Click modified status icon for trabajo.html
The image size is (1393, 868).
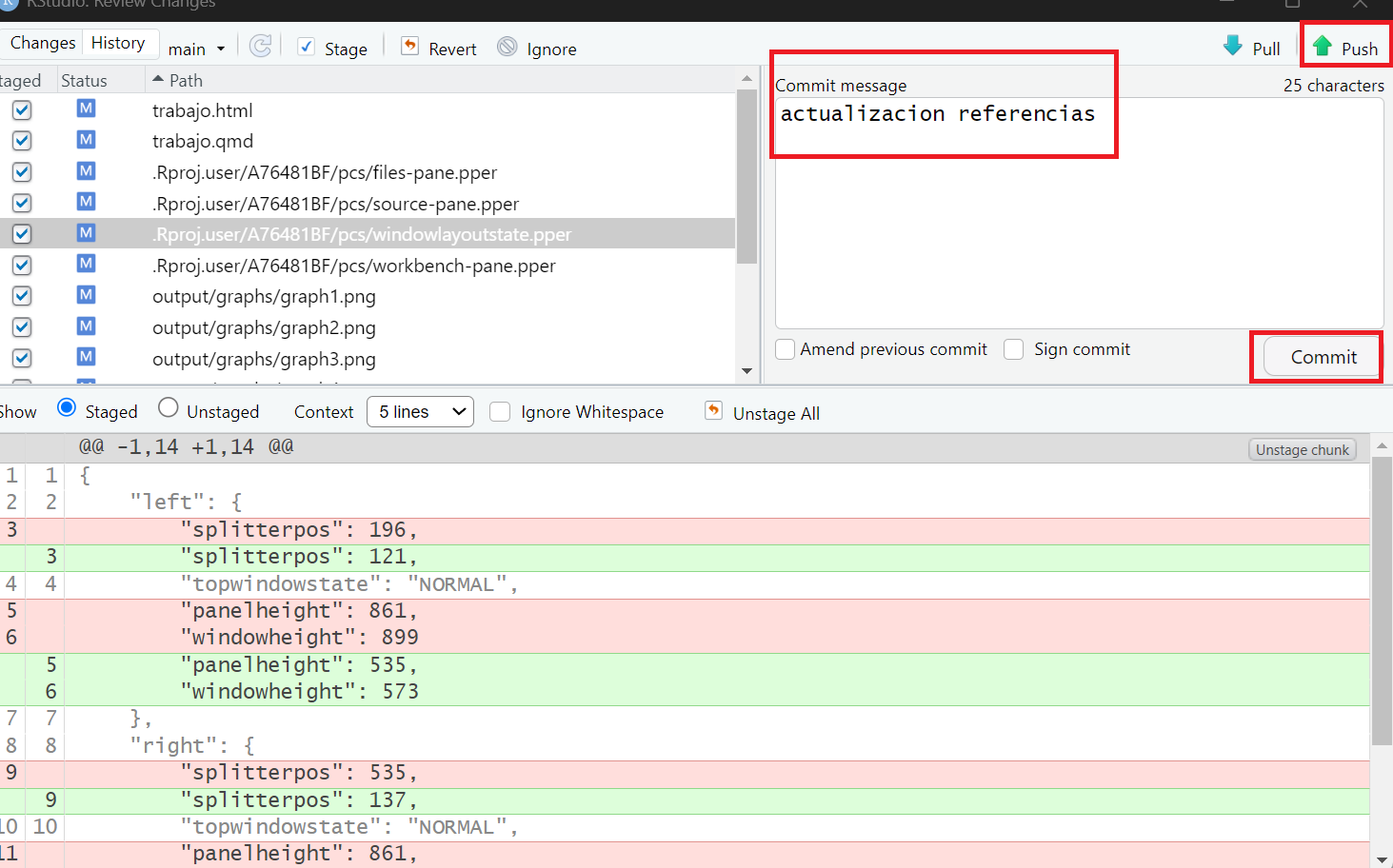[x=86, y=108]
